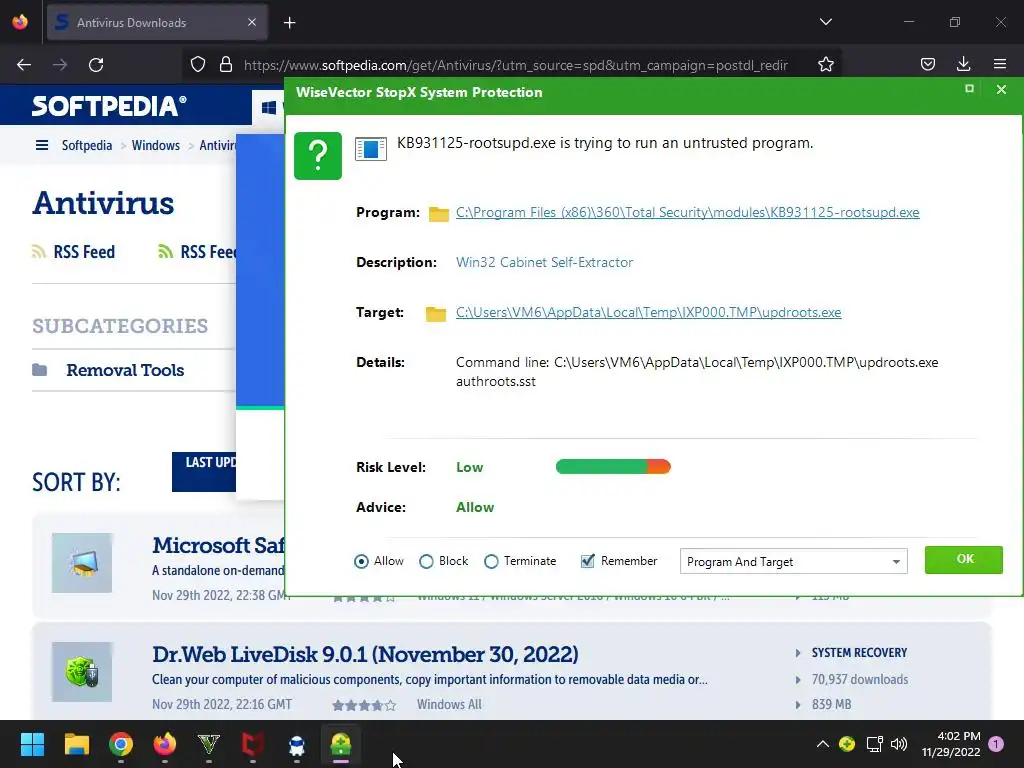Maximize the StopX dialog window
The width and height of the screenshot is (1024, 768).
pos(969,89)
